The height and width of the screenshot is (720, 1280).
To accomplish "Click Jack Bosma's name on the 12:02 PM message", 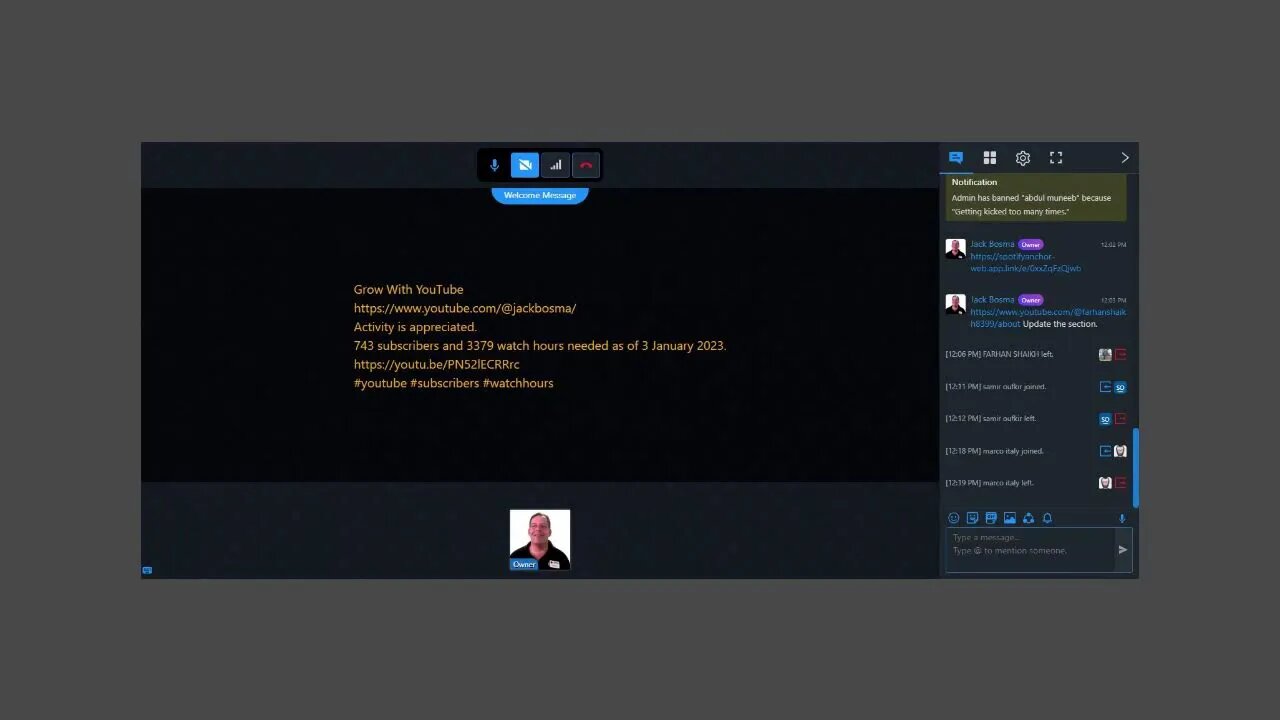I will (992, 244).
